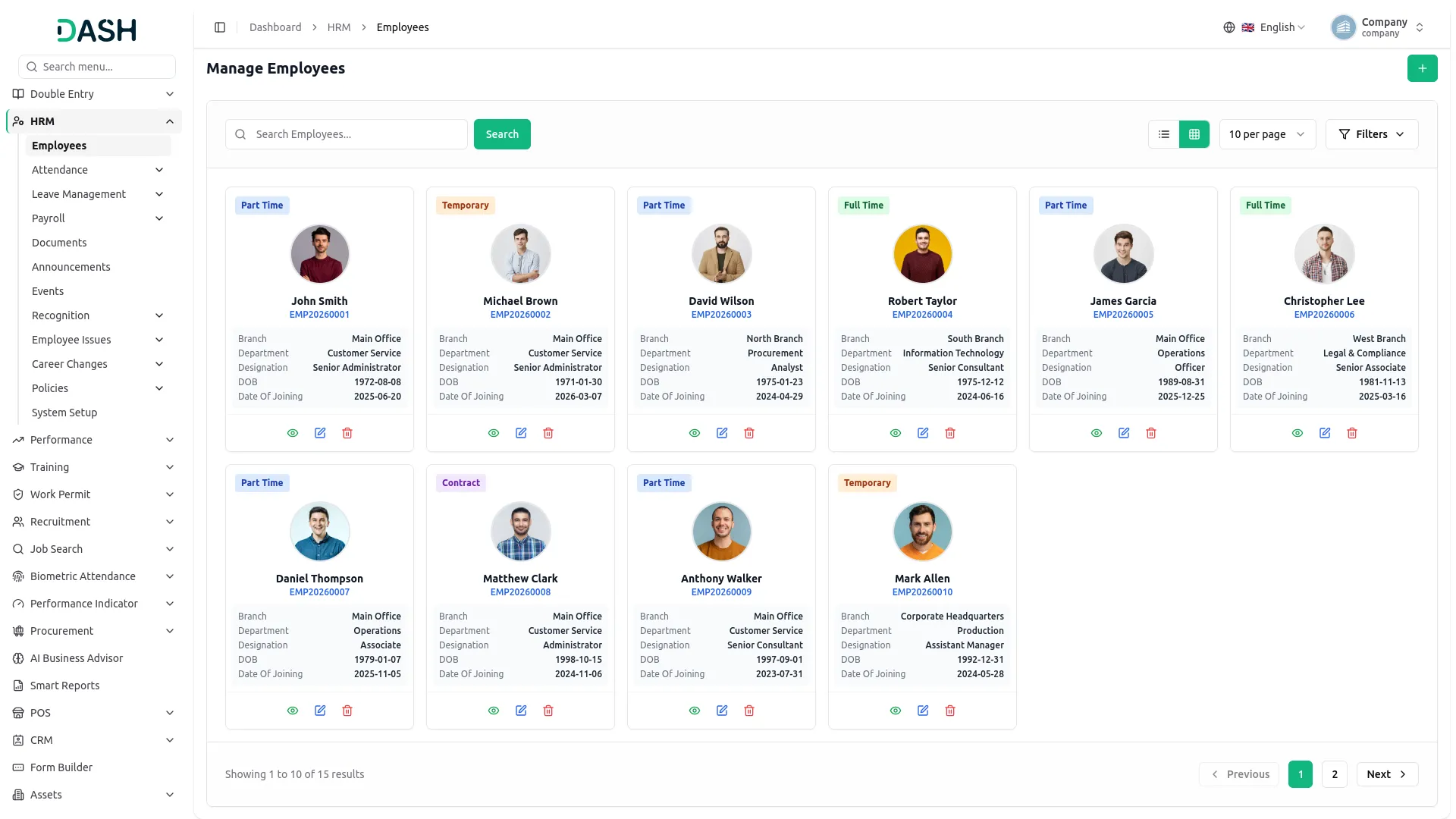Open Robert Taylor's profile photo
The width and height of the screenshot is (1456, 819).
click(922, 254)
